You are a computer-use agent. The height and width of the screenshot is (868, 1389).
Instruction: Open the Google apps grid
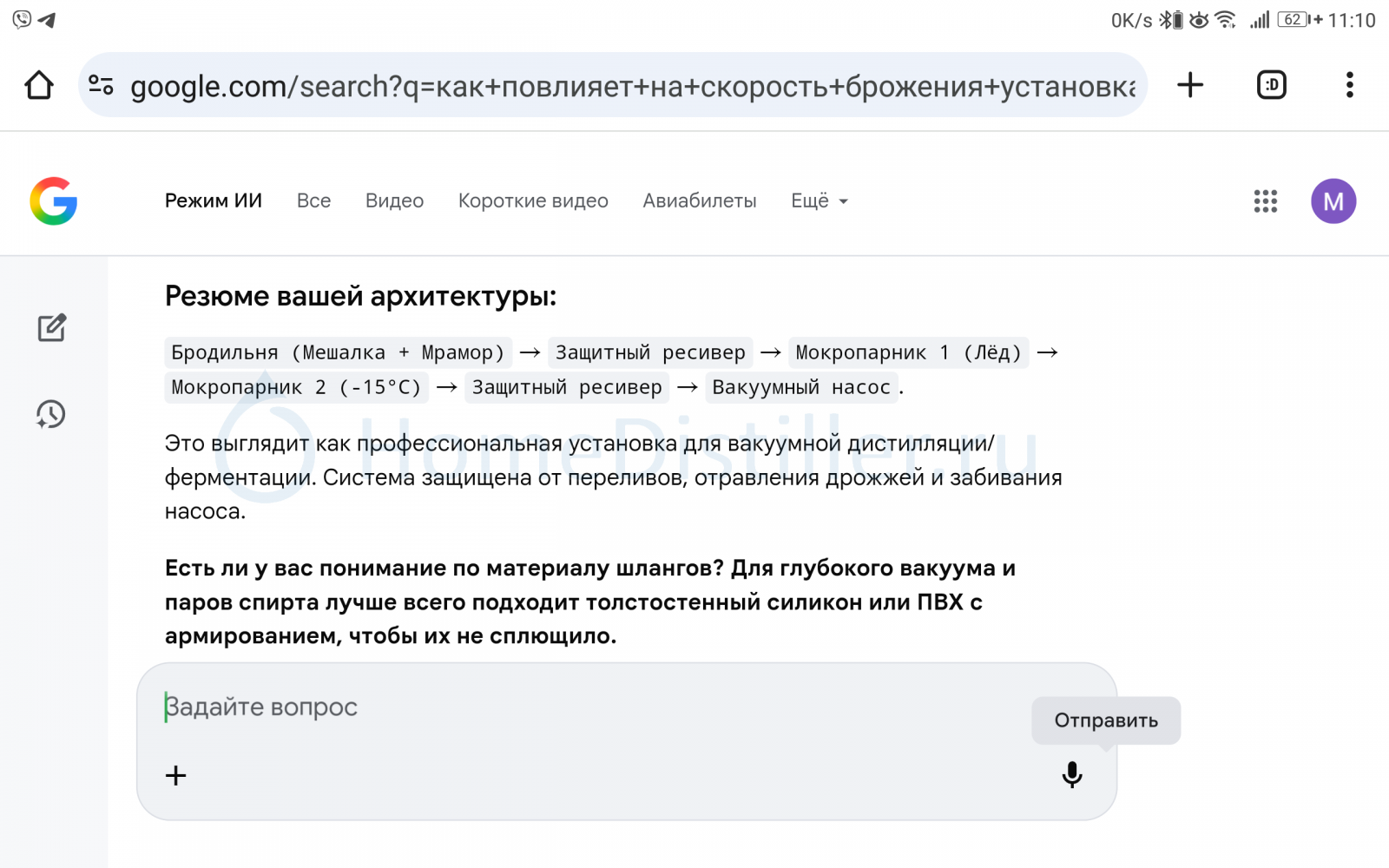(x=1265, y=201)
